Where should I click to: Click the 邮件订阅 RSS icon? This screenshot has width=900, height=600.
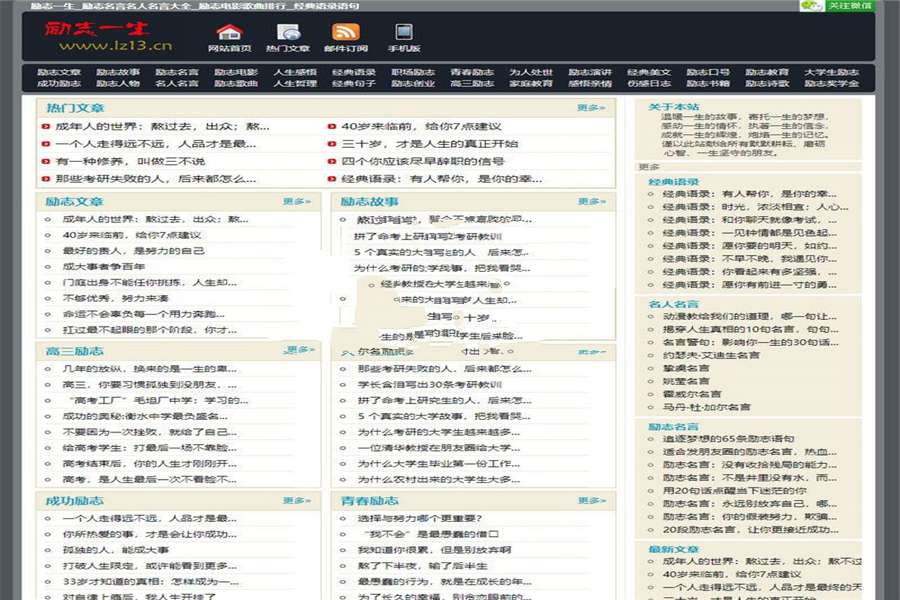(x=346, y=32)
